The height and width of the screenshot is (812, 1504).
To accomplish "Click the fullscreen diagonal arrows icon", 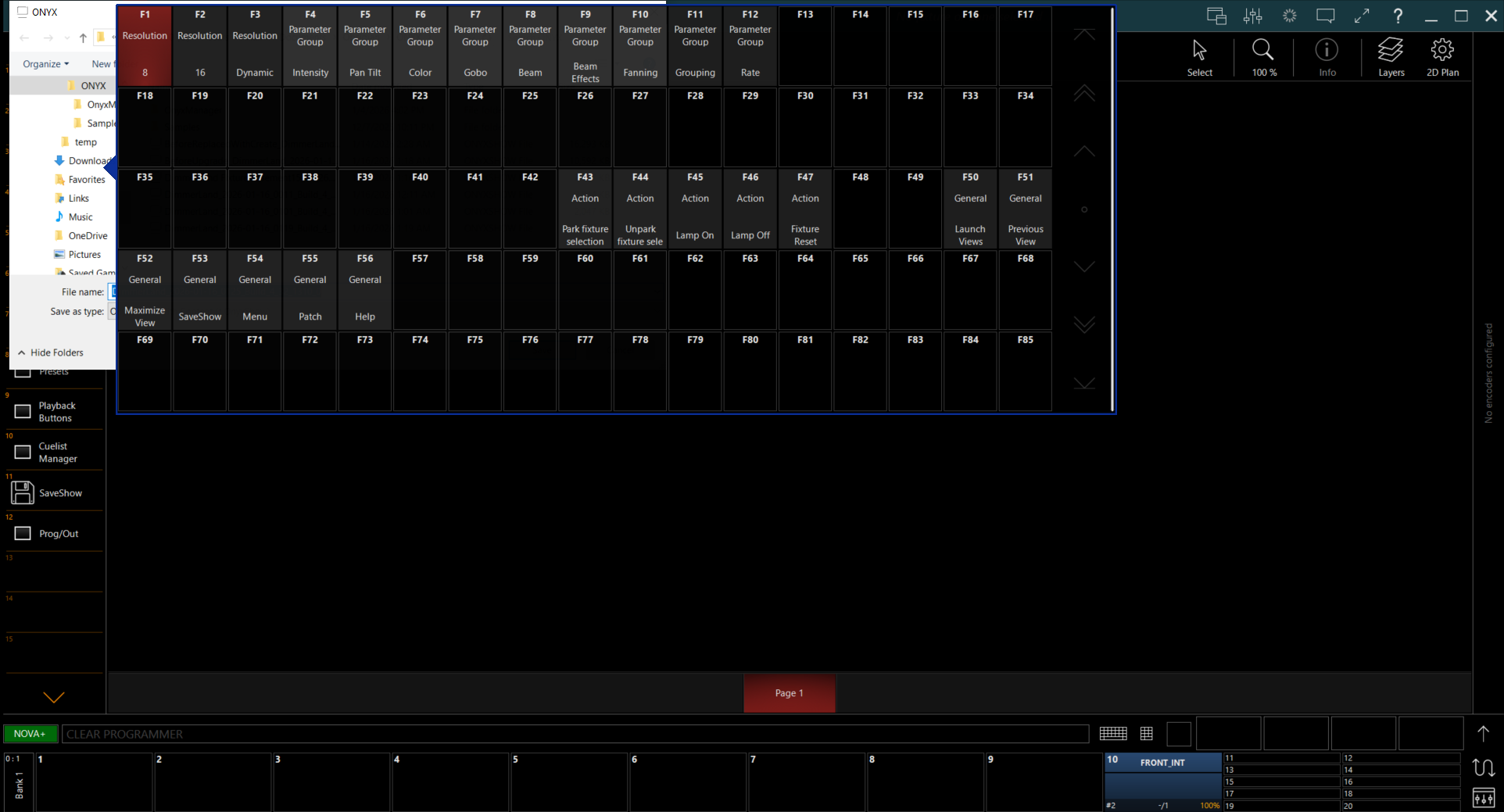I will [1362, 16].
